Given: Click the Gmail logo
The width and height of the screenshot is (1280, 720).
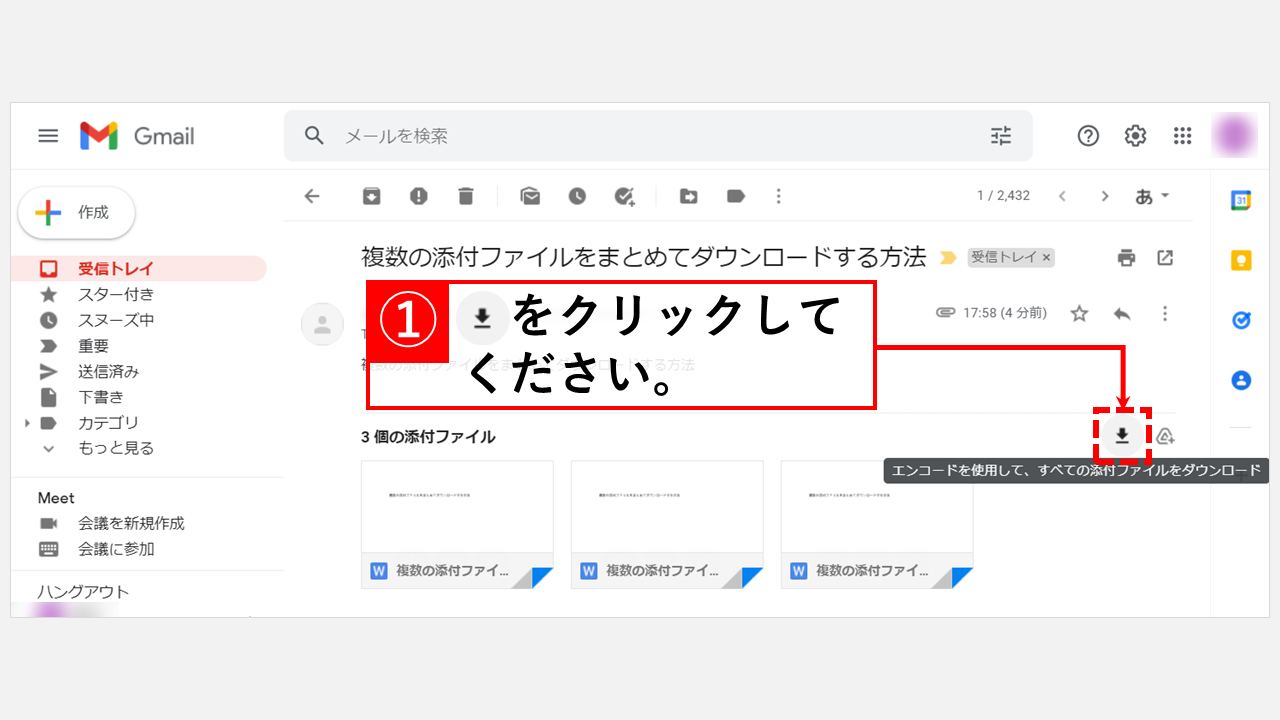Looking at the screenshot, I should 137,136.
